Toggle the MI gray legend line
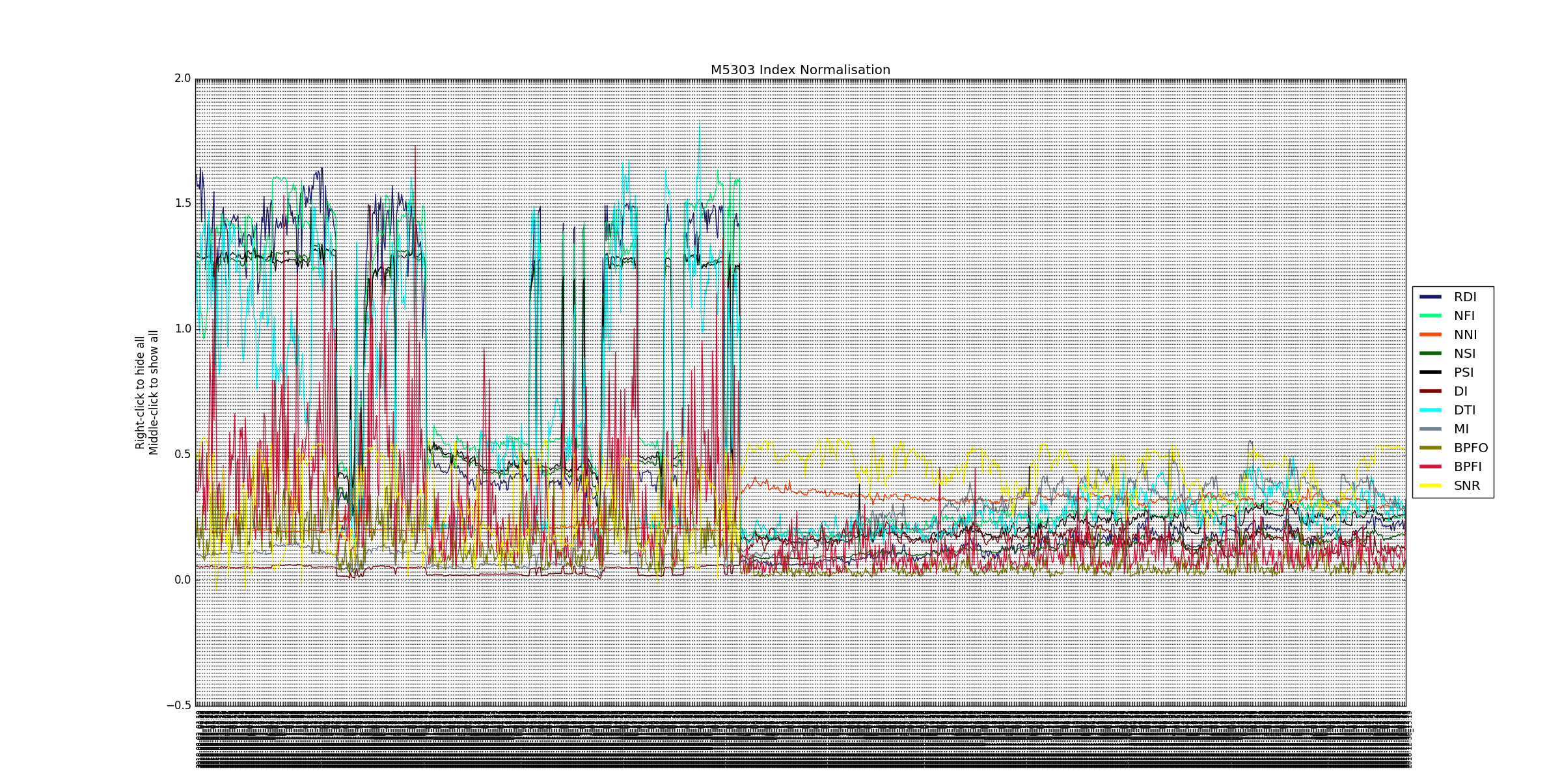The width and height of the screenshot is (1562, 784). 1431,429
